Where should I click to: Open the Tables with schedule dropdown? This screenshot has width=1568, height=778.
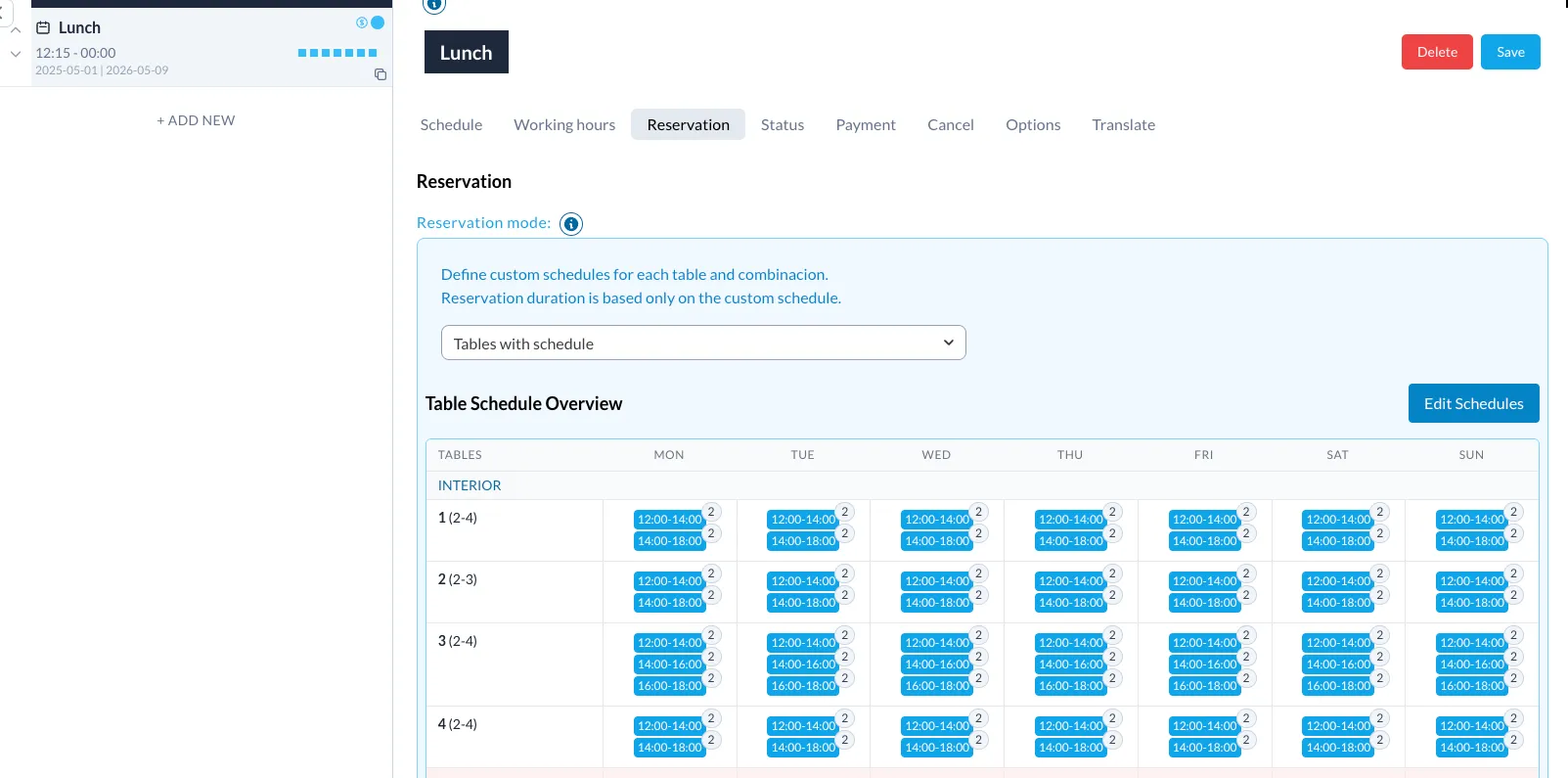coord(703,343)
